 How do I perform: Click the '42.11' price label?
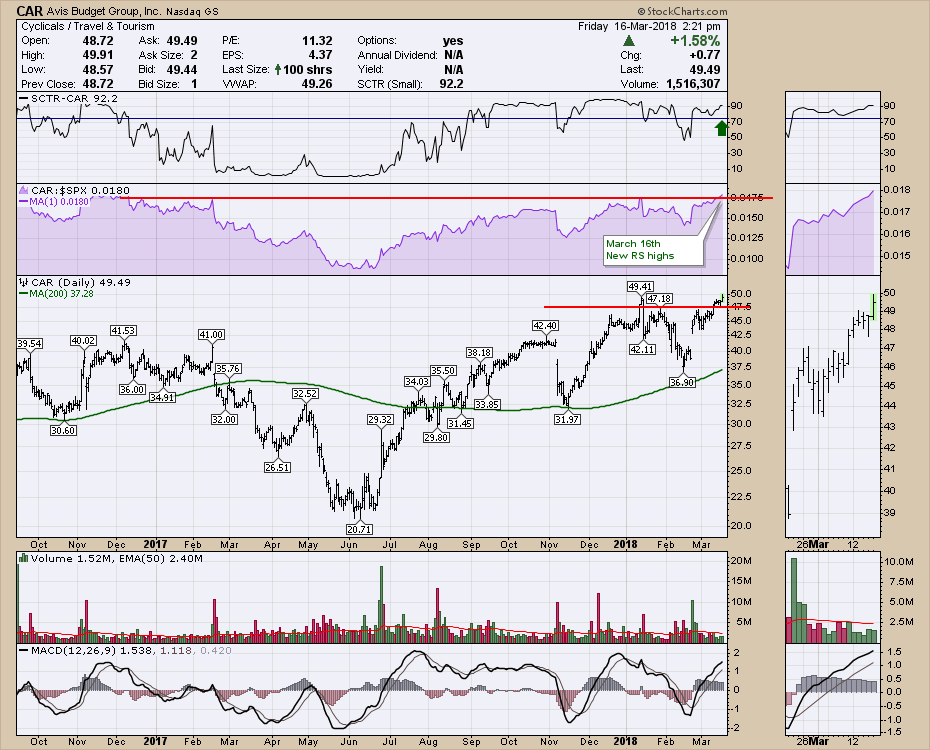coord(642,349)
